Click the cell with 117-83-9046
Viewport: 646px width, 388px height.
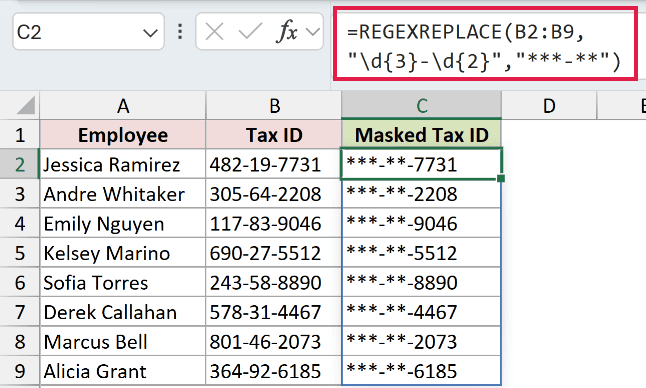[274, 224]
